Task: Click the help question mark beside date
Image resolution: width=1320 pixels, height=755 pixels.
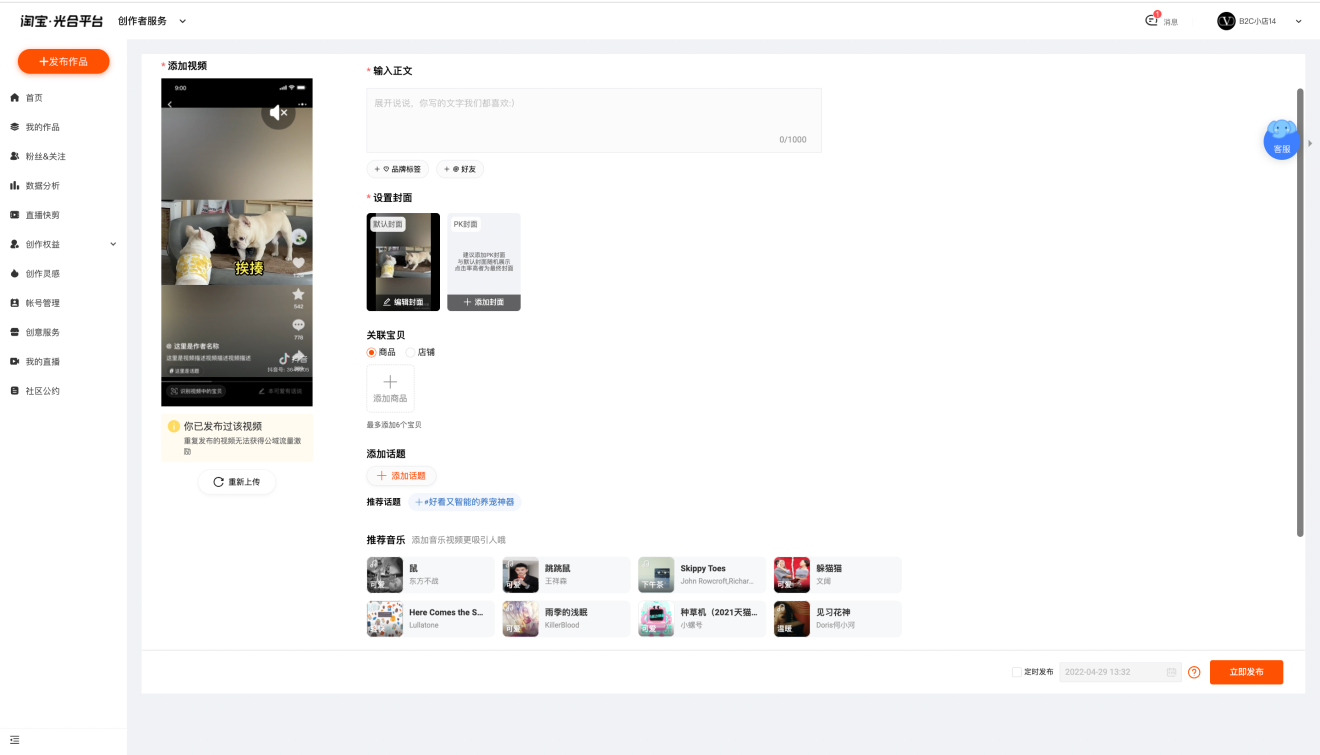Action: (1194, 672)
